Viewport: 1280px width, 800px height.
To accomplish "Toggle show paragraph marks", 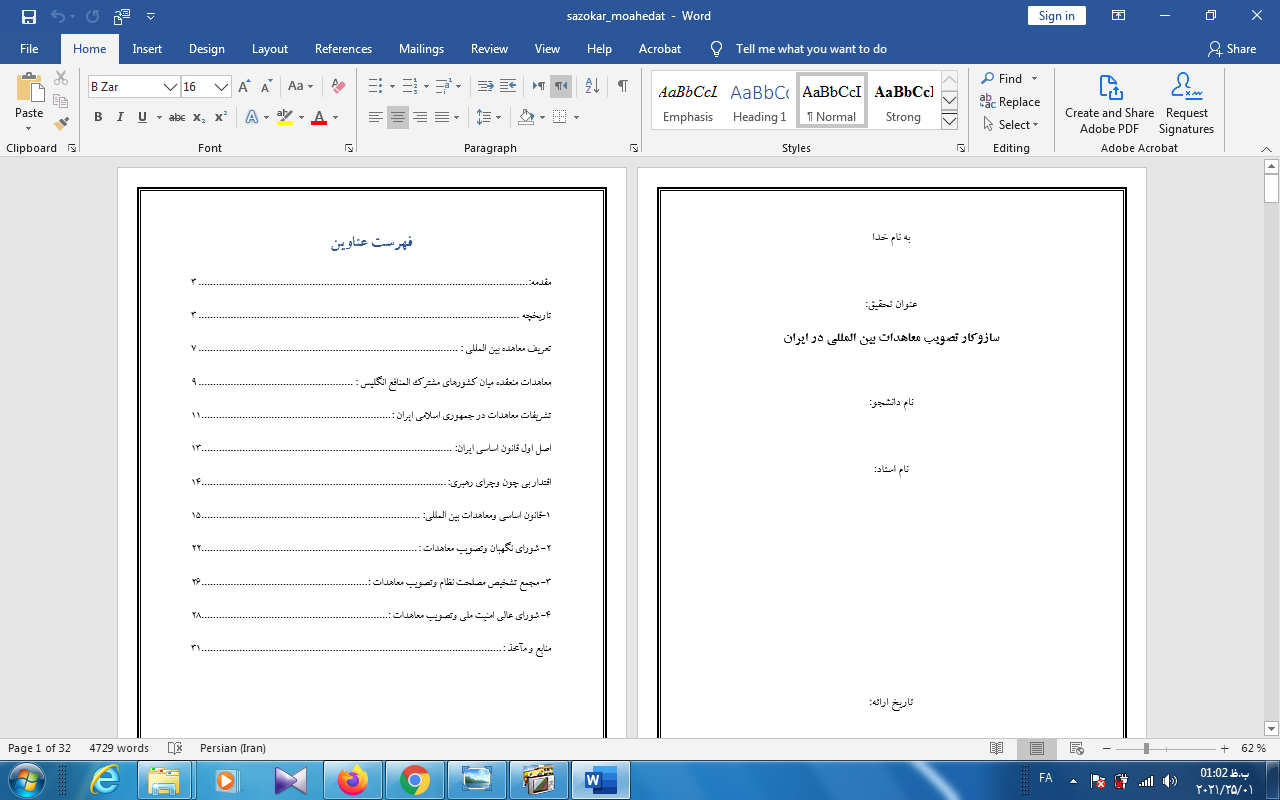I will pos(622,86).
